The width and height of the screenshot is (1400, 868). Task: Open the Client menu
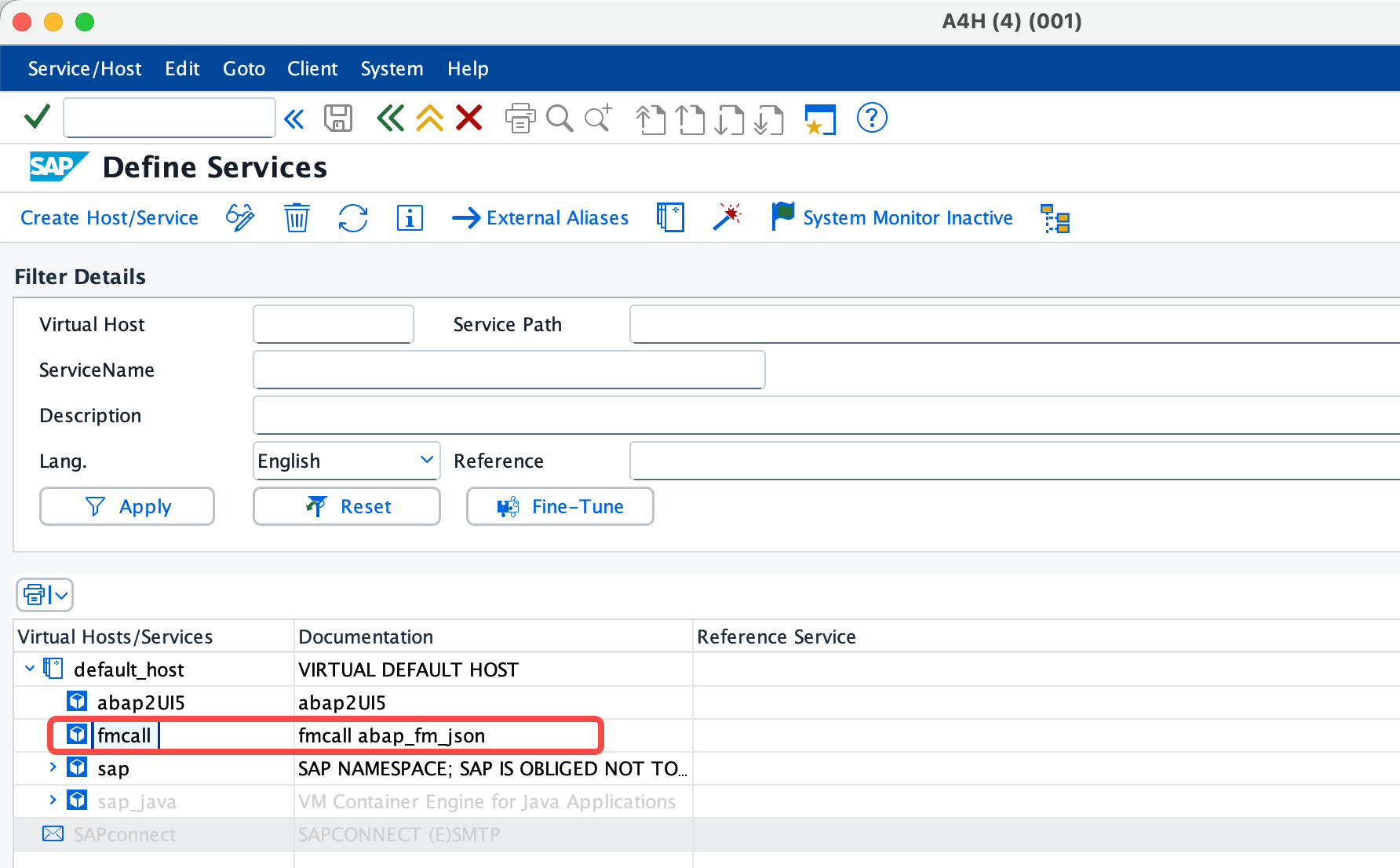[312, 69]
